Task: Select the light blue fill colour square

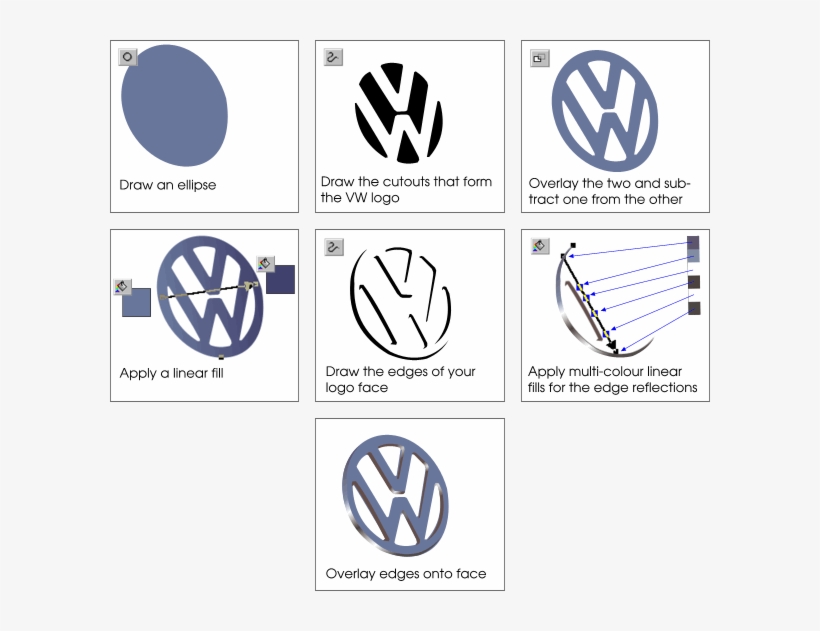Action: [x=136, y=302]
